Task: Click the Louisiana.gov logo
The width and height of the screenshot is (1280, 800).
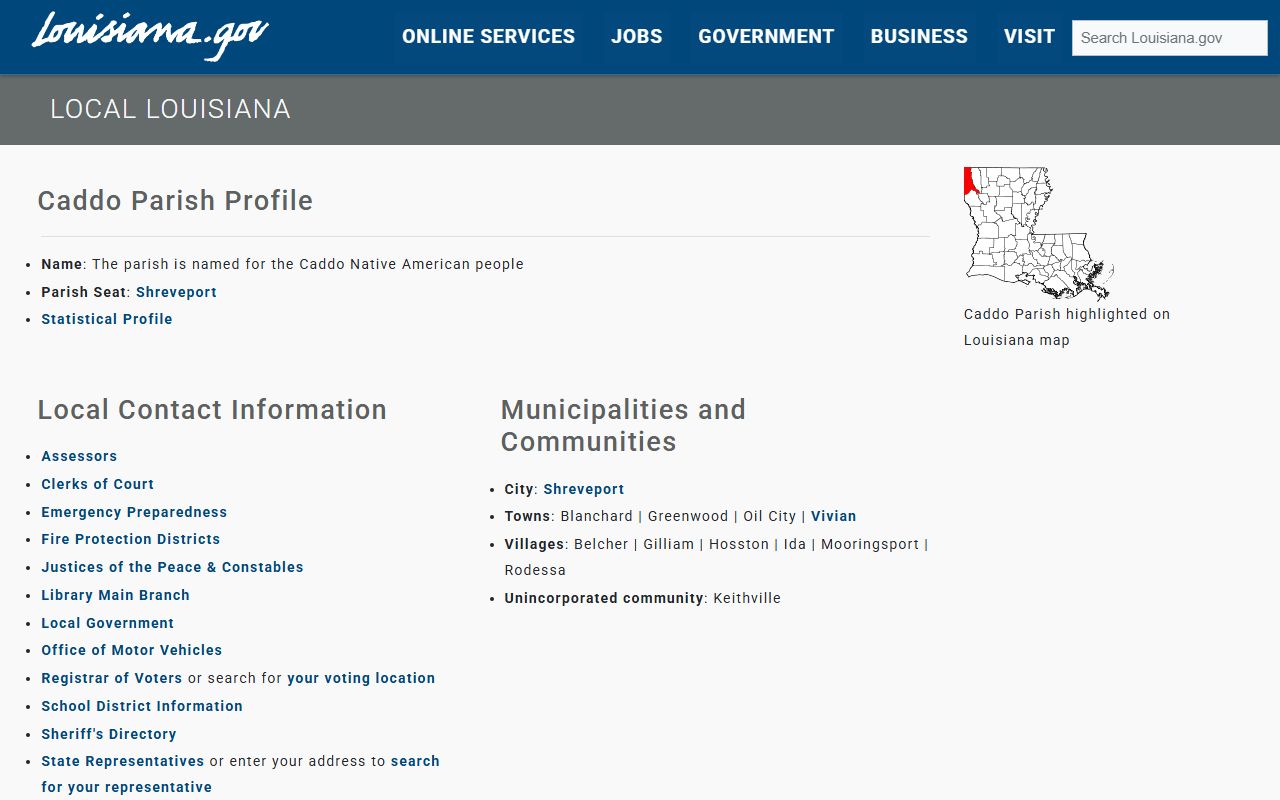Action: click(150, 35)
